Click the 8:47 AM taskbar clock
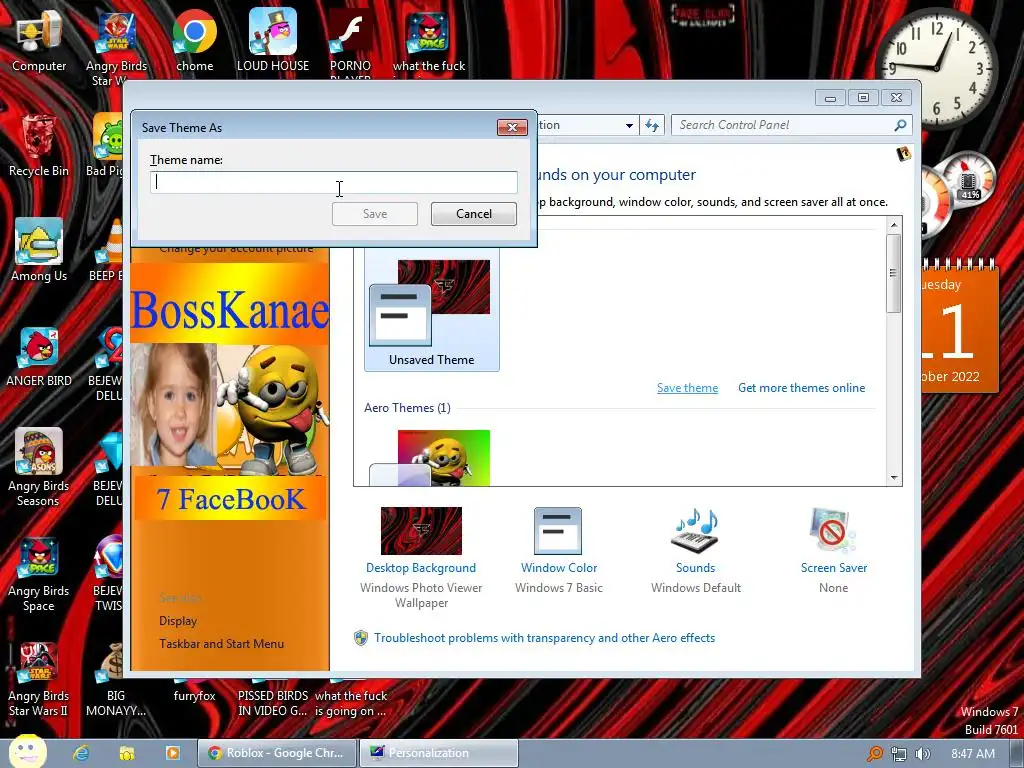Viewport: 1024px width, 768px height. [972, 754]
